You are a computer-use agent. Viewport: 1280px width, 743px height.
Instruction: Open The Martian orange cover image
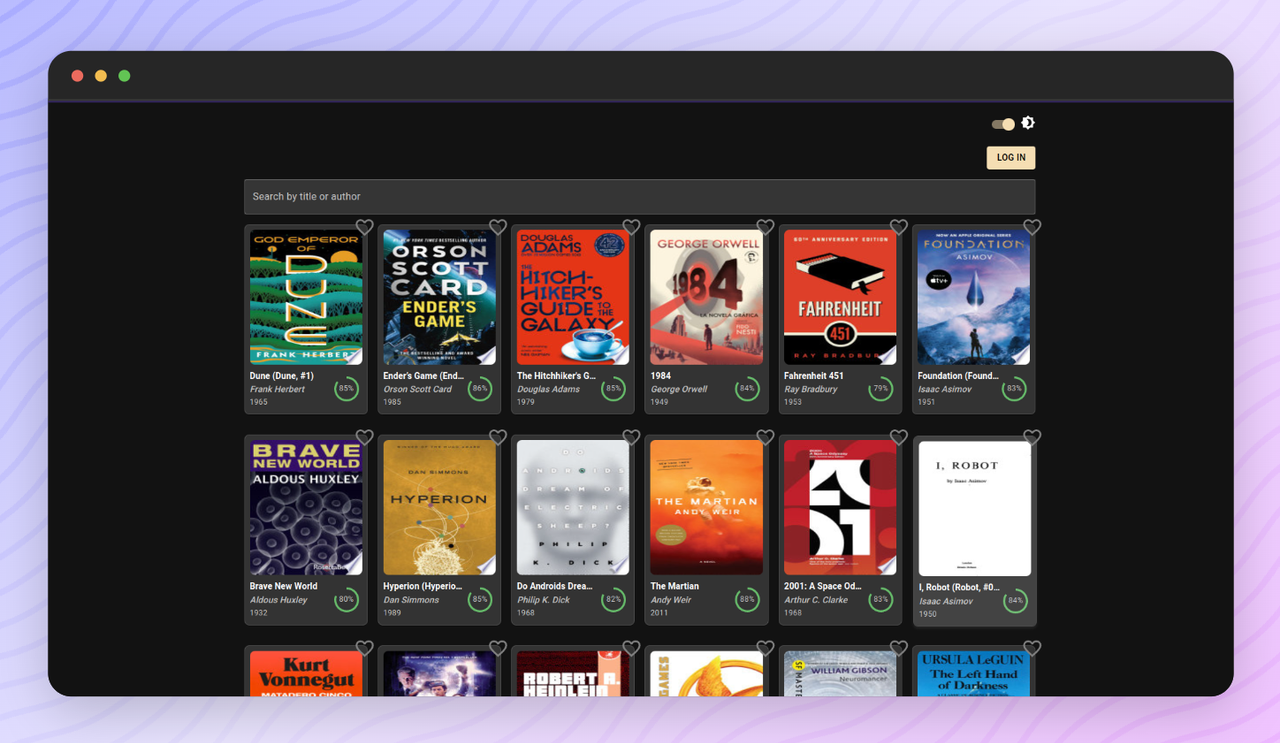(707, 507)
